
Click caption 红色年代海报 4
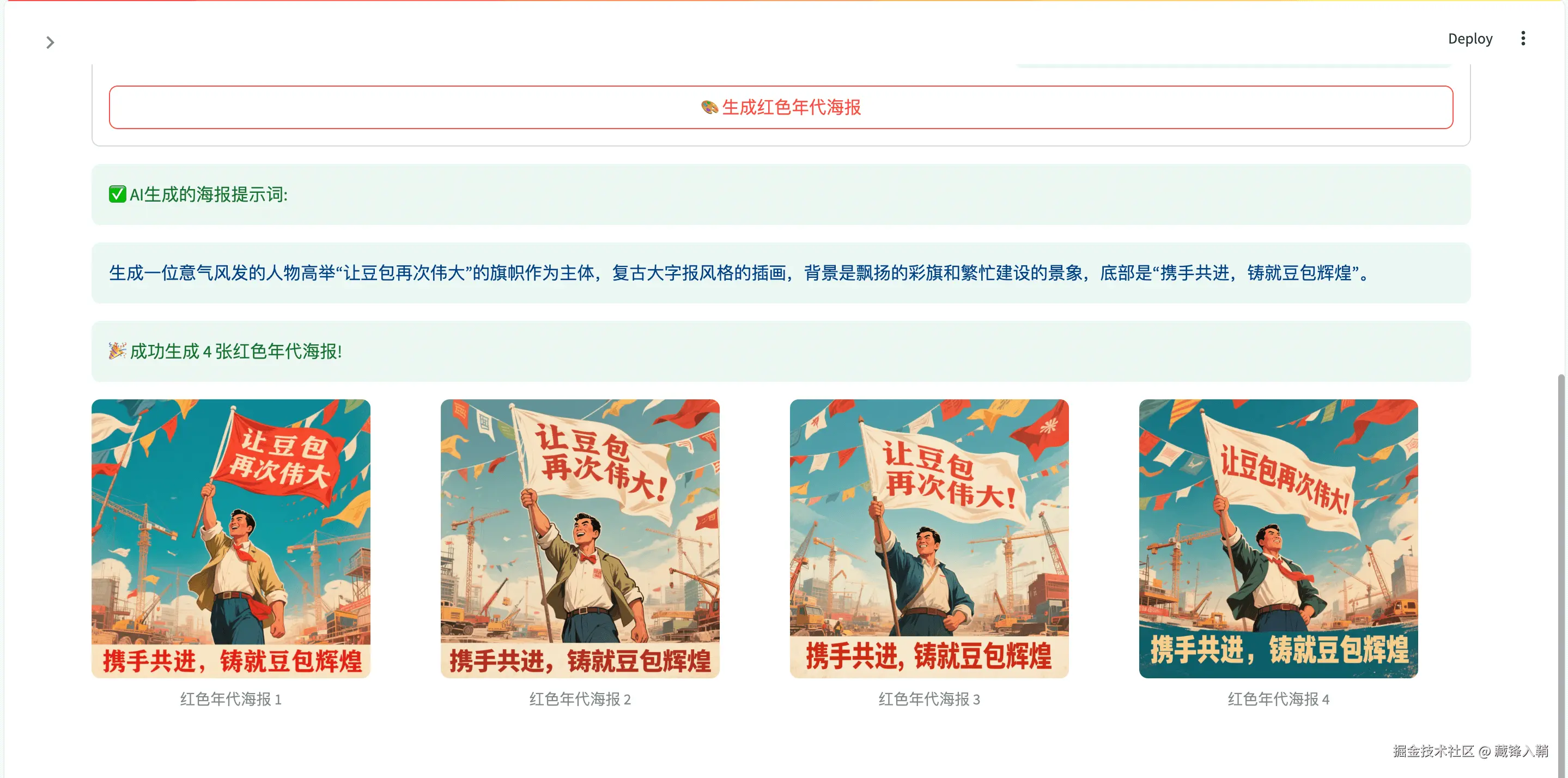pyautogui.click(x=1278, y=699)
